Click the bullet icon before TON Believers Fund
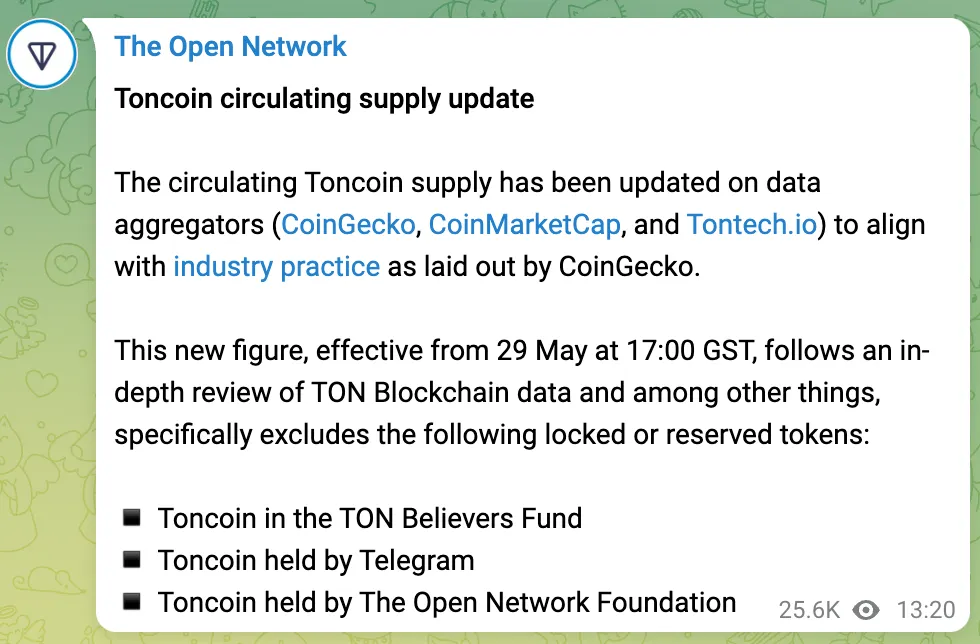The image size is (980, 644). 131,517
